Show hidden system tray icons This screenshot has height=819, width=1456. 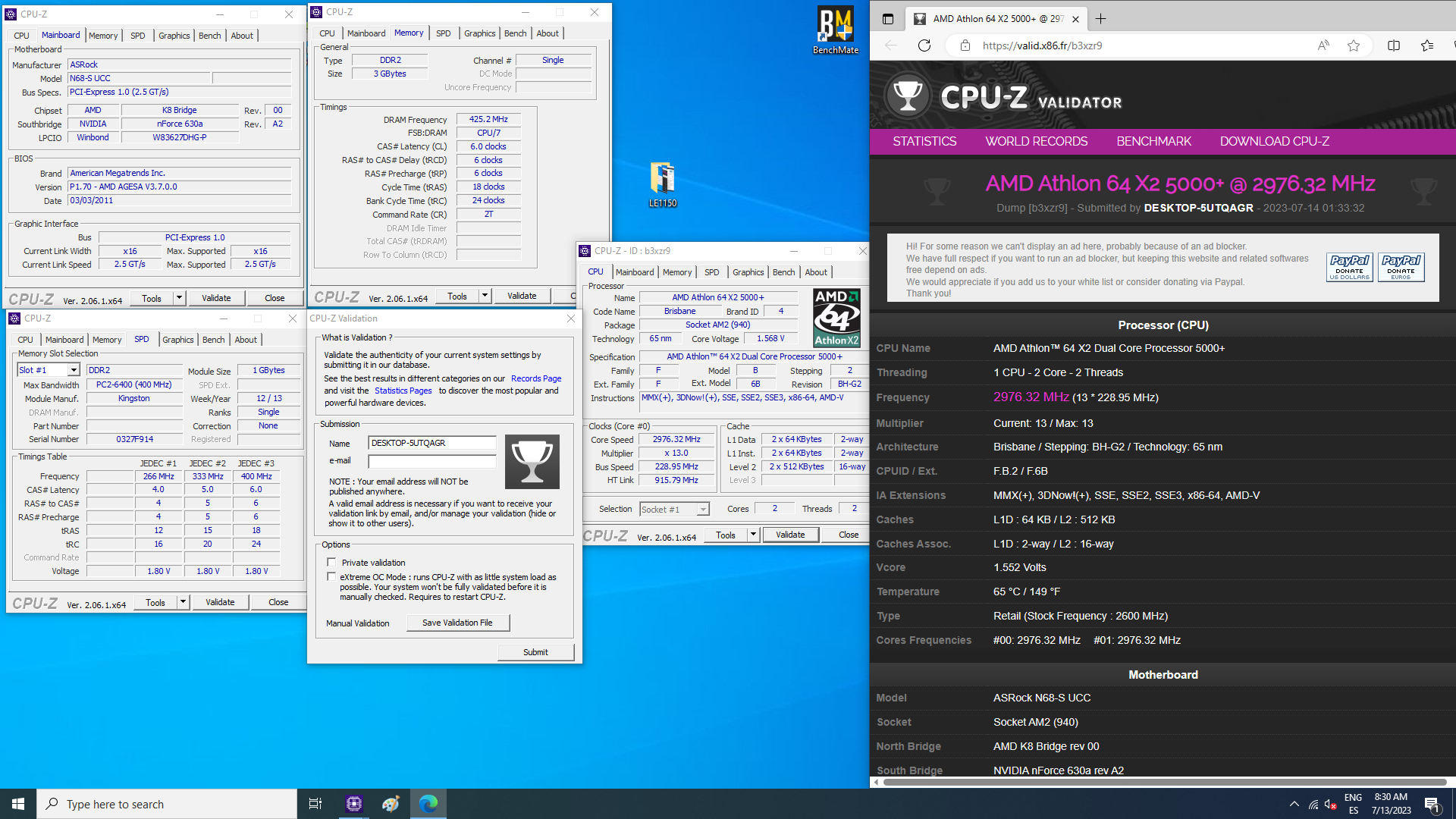[1294, 805]
